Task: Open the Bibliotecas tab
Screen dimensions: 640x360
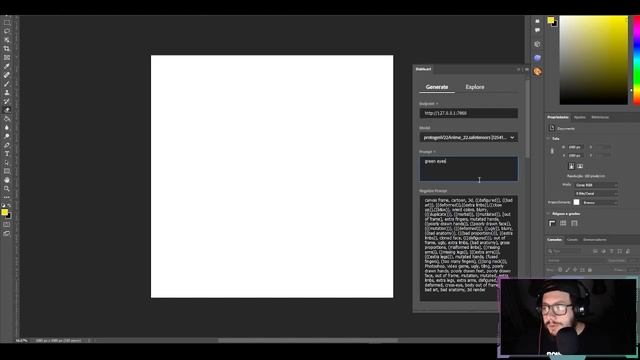Action: pos(600,117)
